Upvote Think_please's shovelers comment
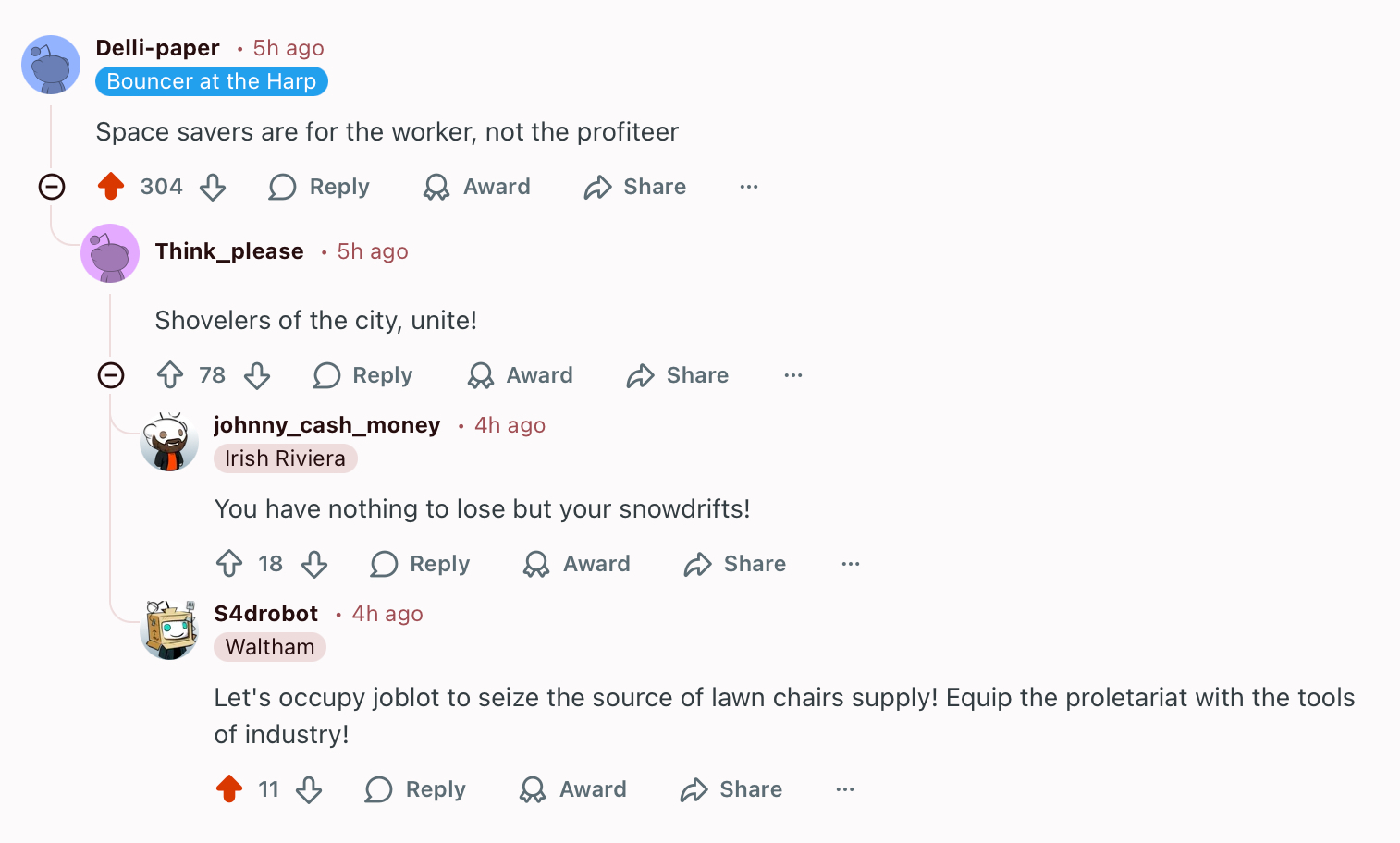This screenshot has width=1400, height=843. pos(170,375)
